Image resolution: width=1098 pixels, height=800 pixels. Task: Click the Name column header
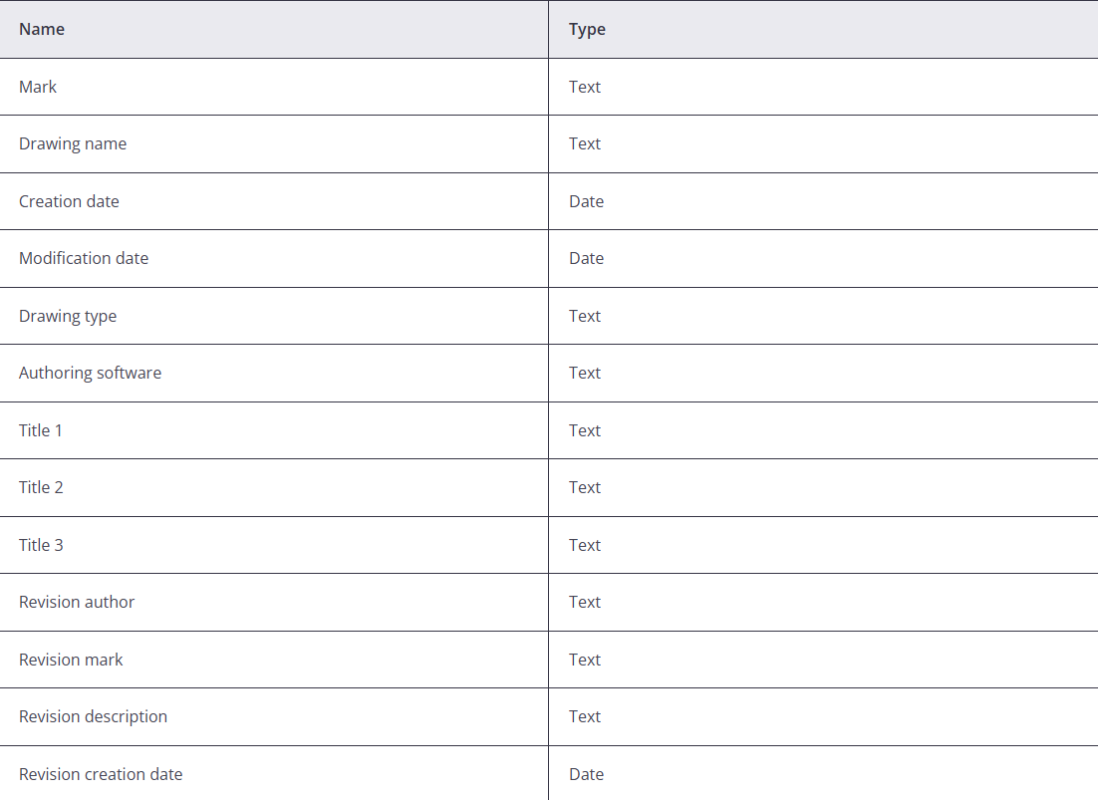pos(42,29)
